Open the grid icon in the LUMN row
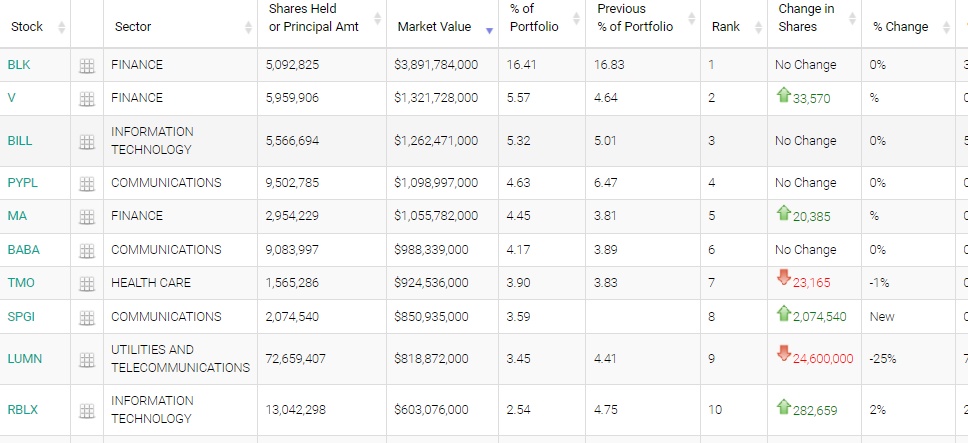 [x=87, y=359]
